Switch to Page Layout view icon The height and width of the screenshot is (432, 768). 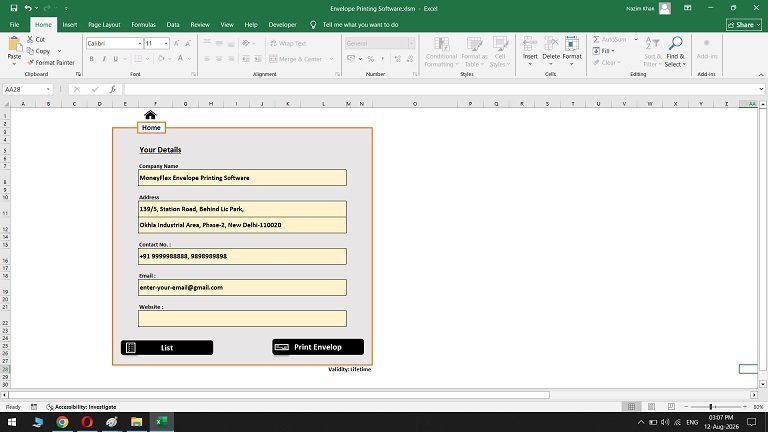(x=651, y=407)
